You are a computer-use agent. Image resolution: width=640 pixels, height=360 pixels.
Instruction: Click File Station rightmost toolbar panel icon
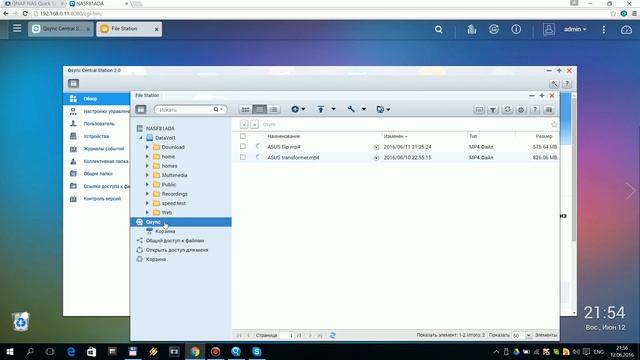[x=549, y=110]
